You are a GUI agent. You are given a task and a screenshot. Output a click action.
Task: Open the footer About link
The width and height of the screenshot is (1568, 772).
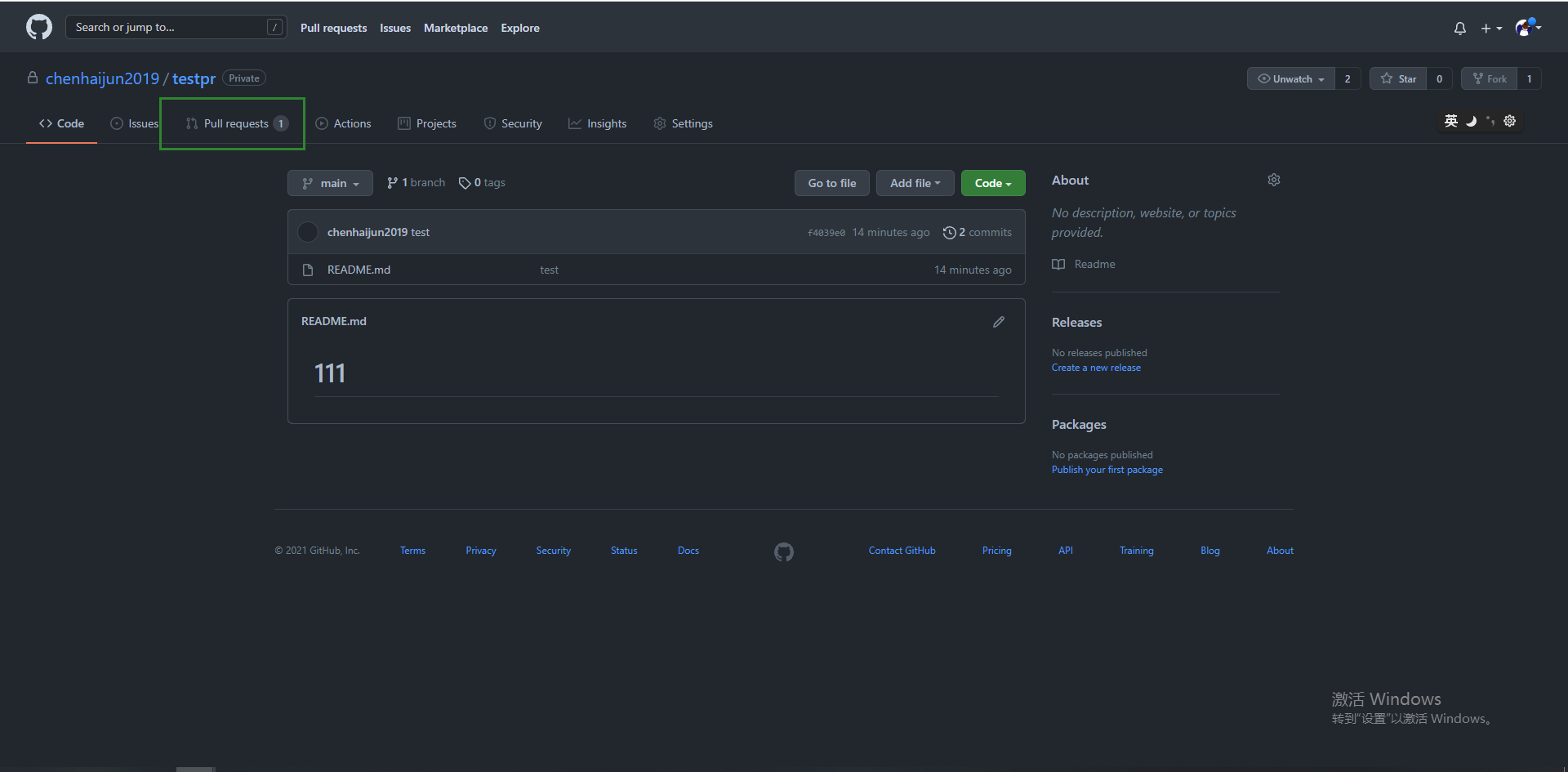(x=1280, y=551)
